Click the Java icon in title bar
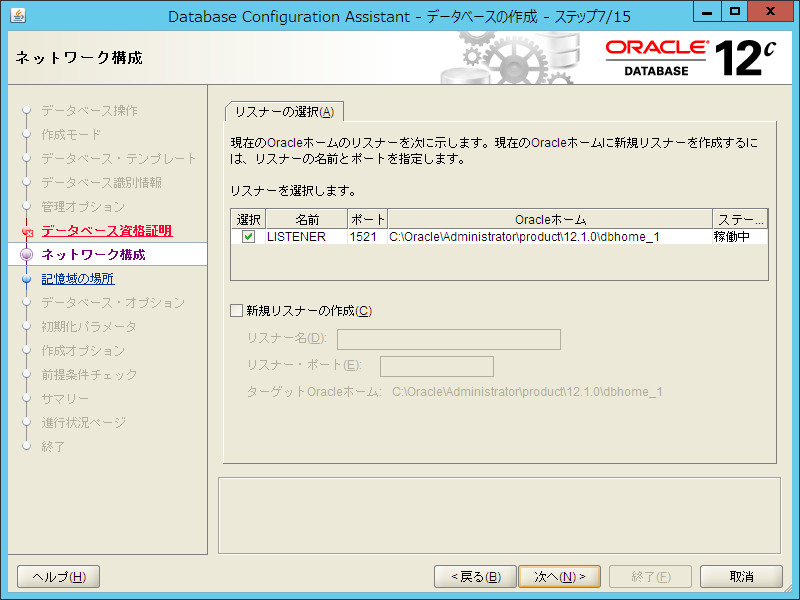This screenshot has width=800, height=600. [x=18, y=16]
